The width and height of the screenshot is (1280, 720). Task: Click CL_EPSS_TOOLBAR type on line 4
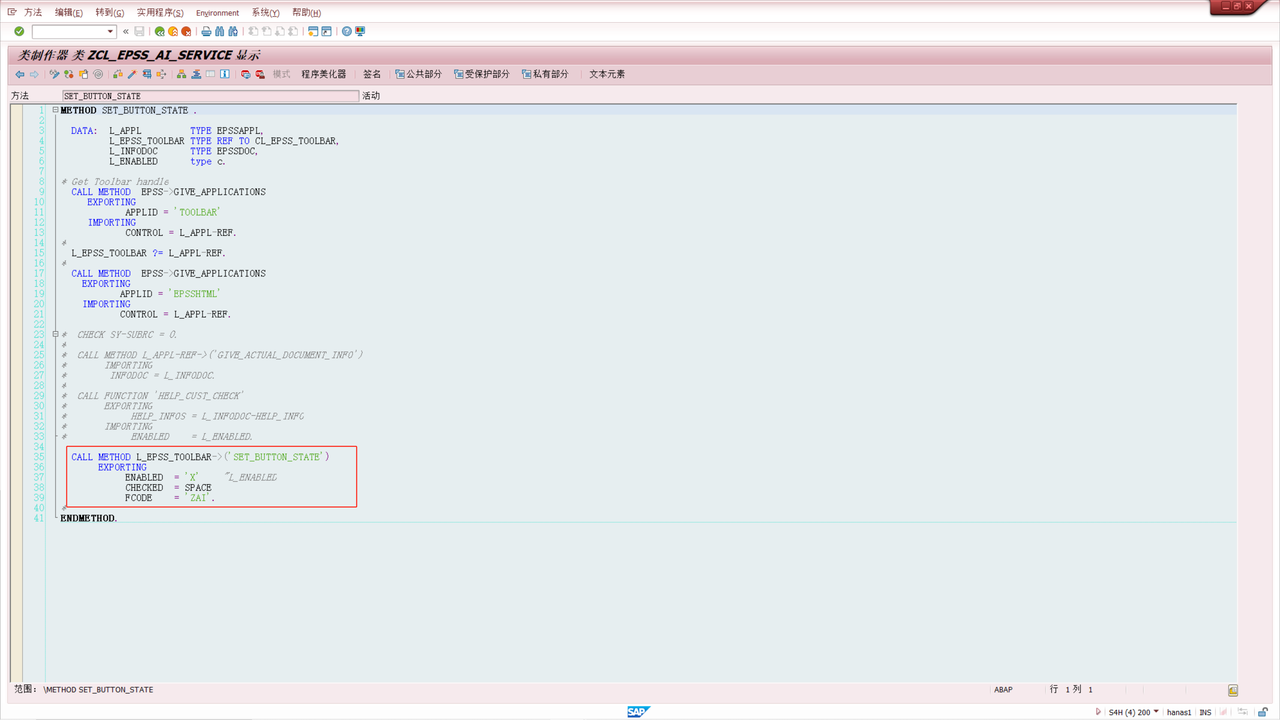tap(297, 141)
